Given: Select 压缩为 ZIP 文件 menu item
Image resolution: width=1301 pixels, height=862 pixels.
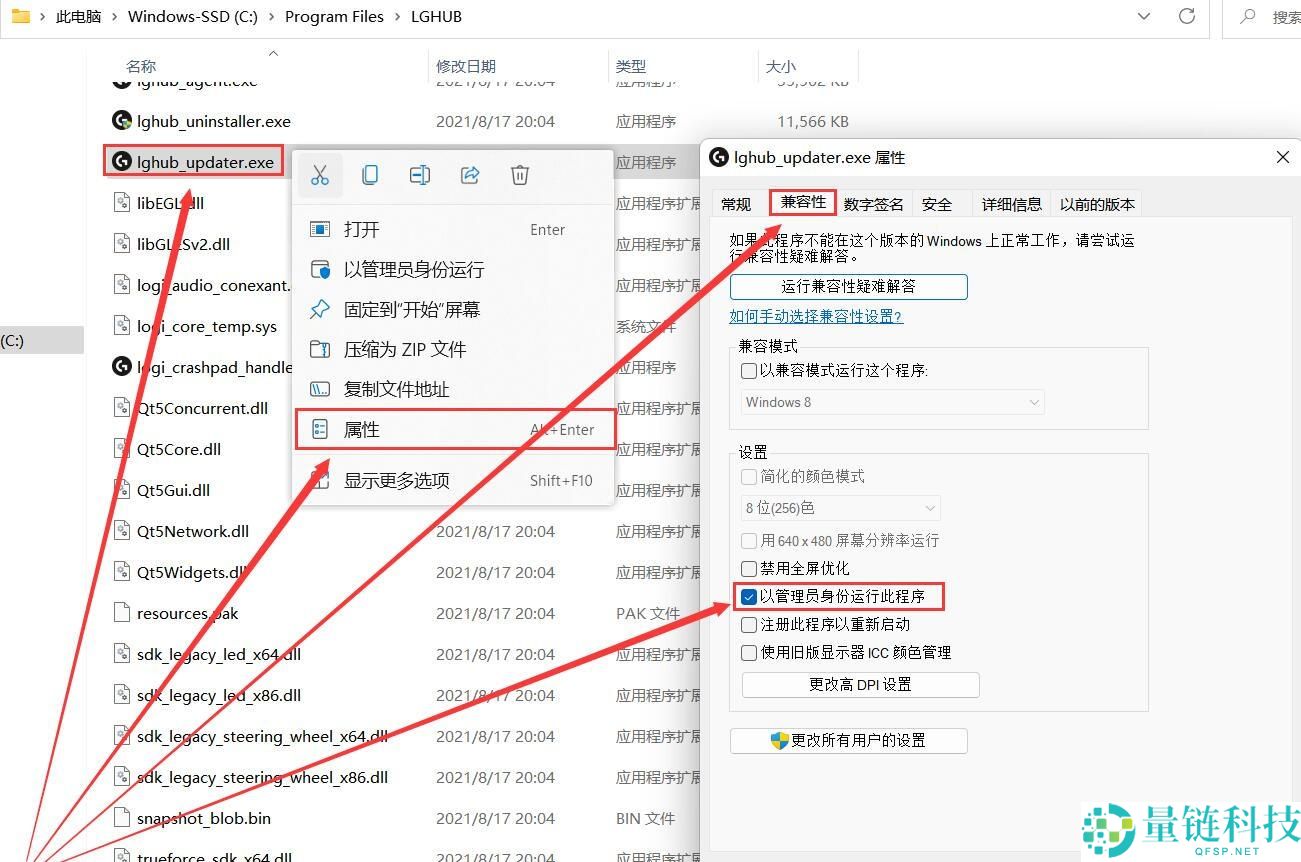Looking at the screenshot, I should (x=453, y=349).
